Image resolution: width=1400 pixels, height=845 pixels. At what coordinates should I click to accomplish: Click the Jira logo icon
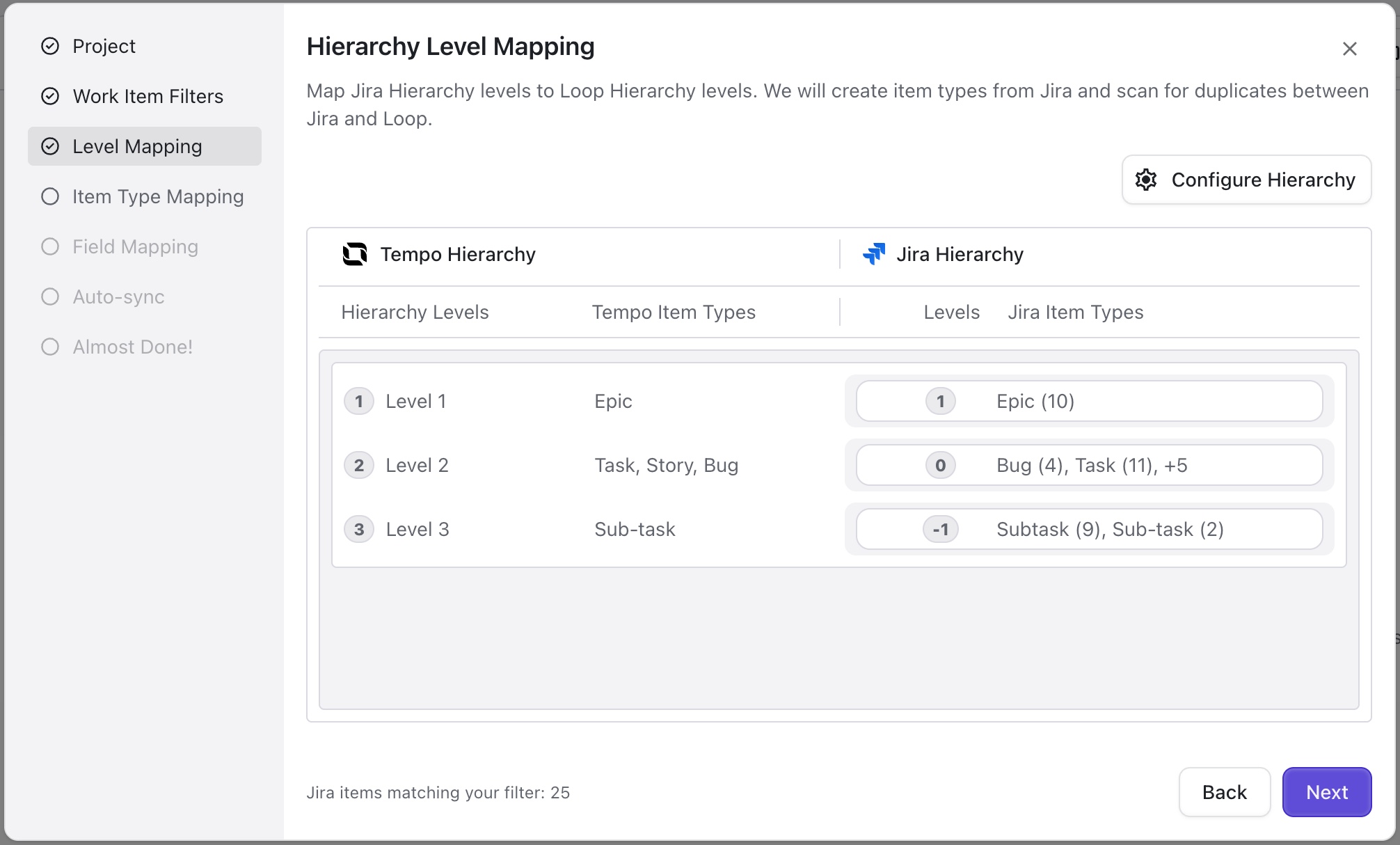pyautogui.click(x=874, y=254)
